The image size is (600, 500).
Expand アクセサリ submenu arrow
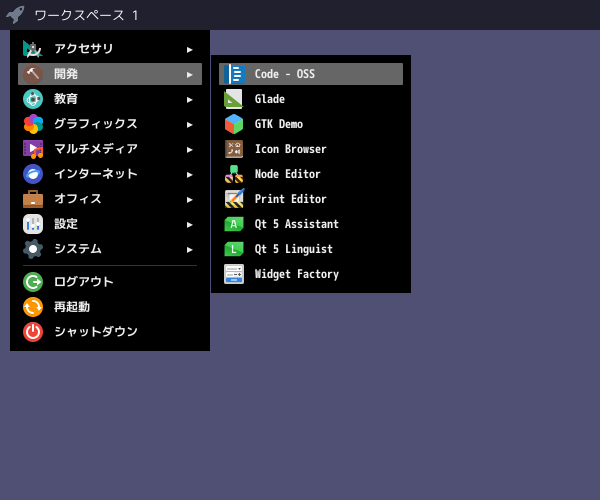click(189, 50)
